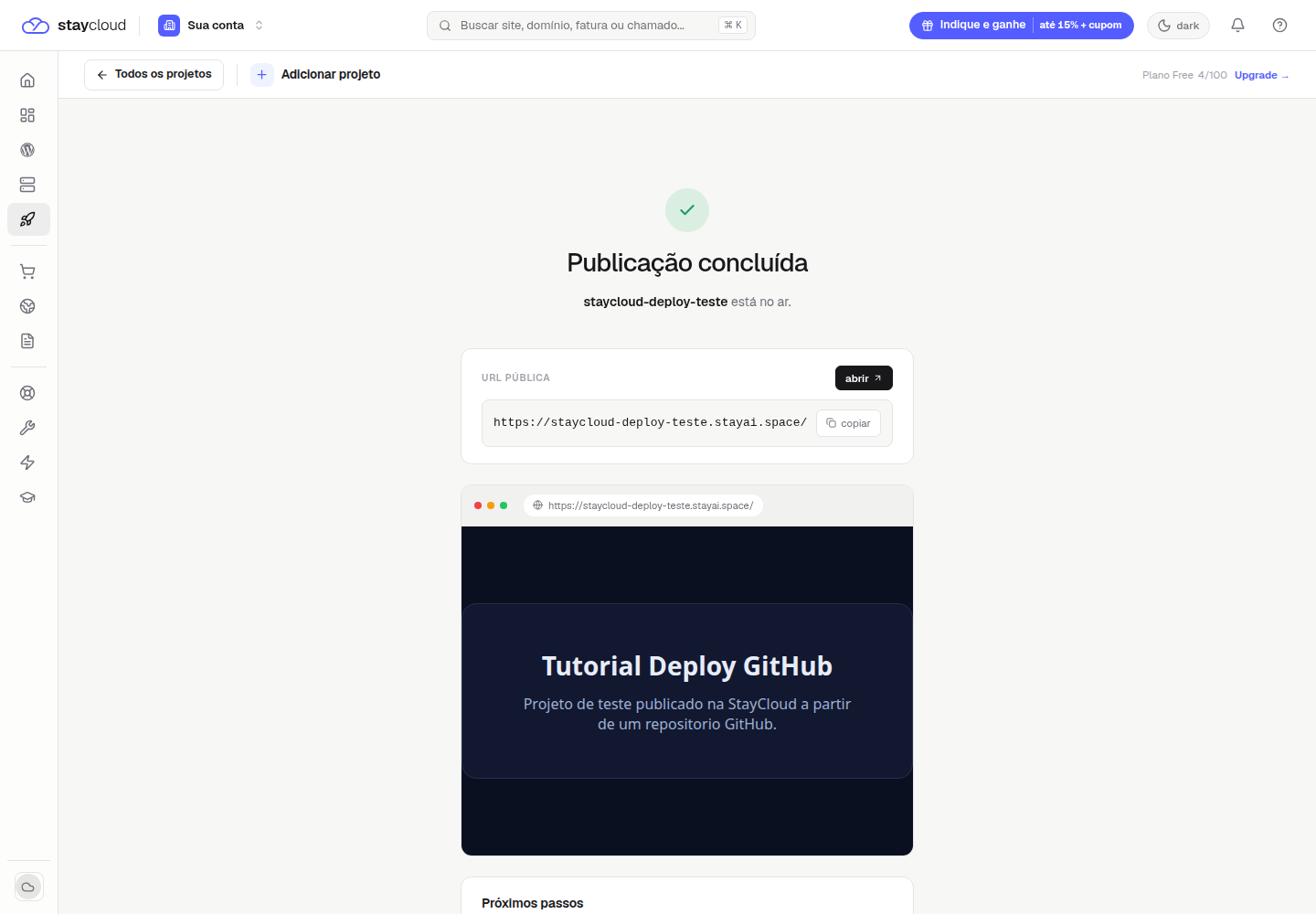Image resolution: width=1316 pixels, height=914 pixels.
Task: Go back to Todos os projetos
Action: click(154, 75)
